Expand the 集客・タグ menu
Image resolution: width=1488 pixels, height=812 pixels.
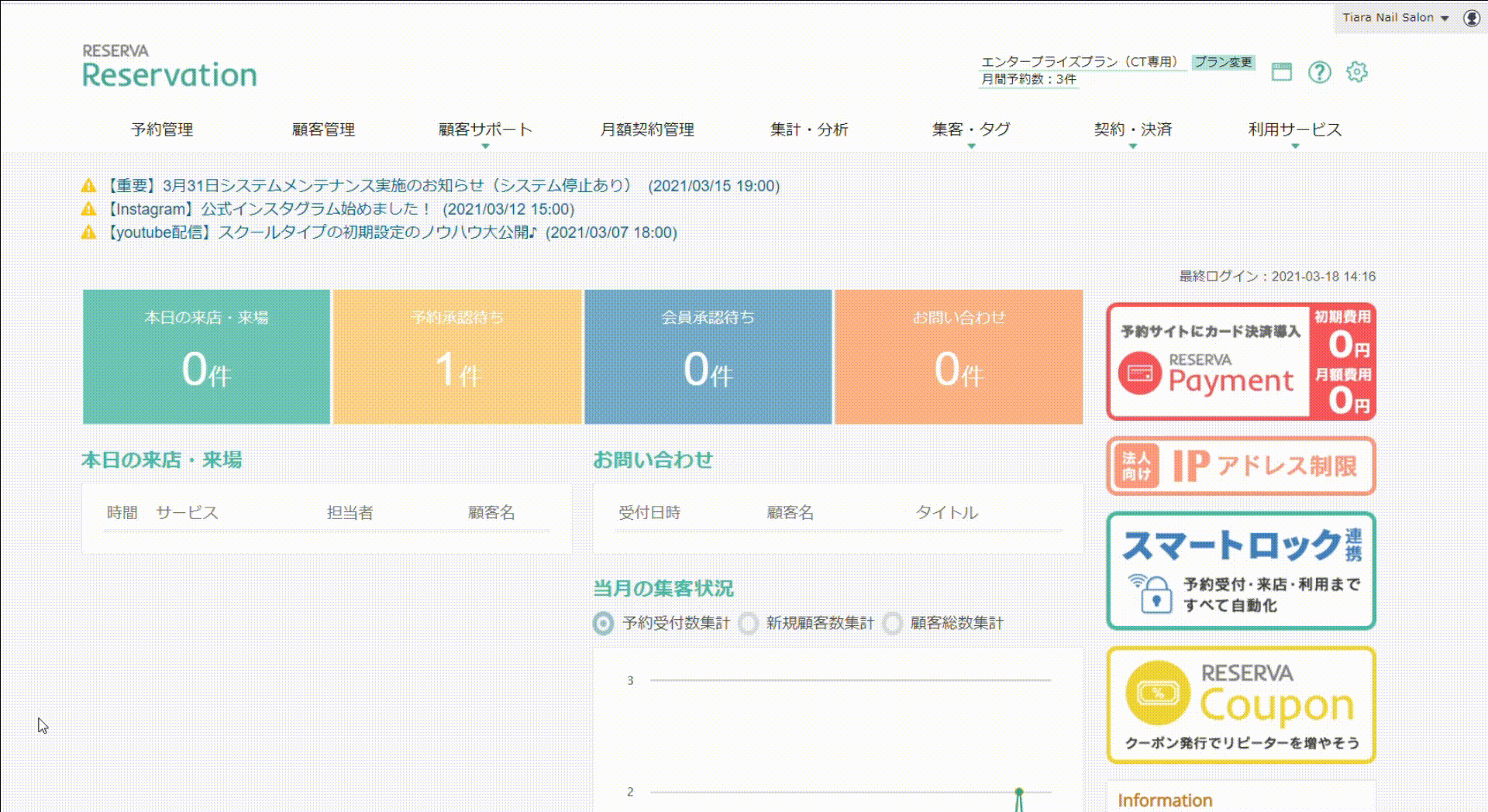pyautogui.click(x=971, y=130)
